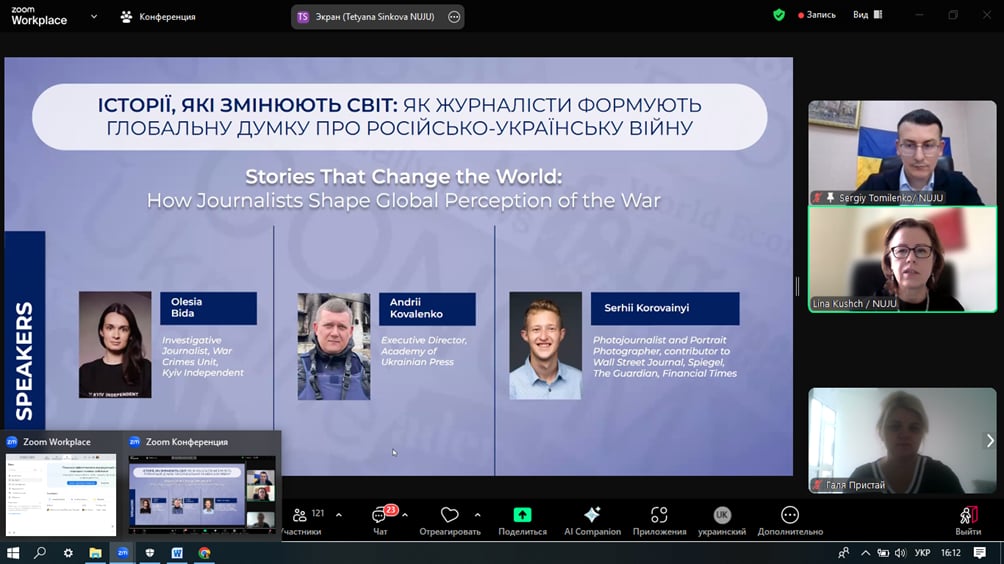
Task: Expand the arrow next to React
Action: (478, 515)
